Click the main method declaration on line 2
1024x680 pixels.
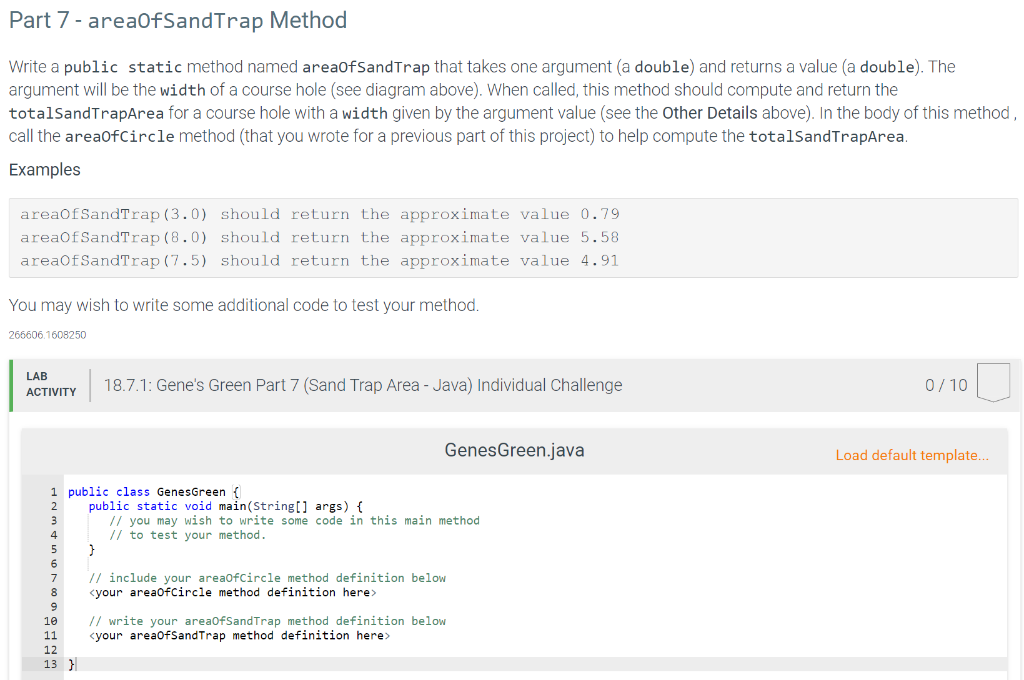tap(225, 506)
